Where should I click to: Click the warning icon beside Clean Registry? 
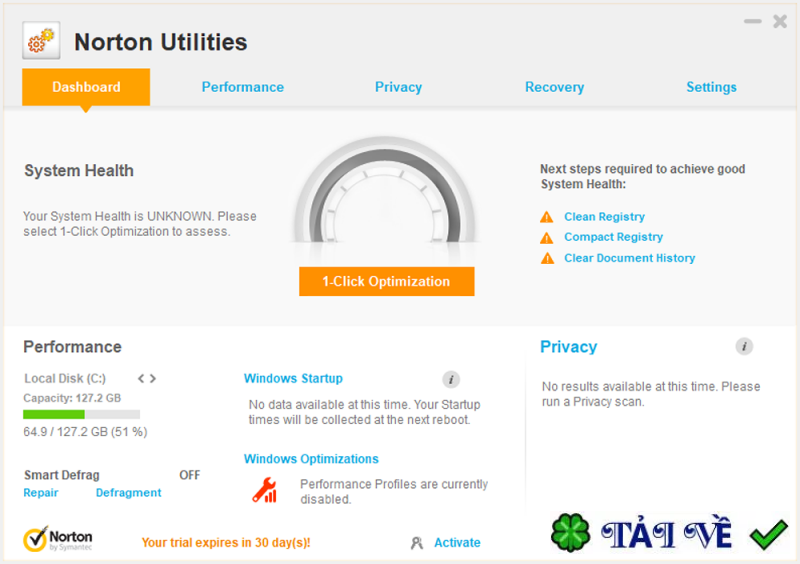[546, 217]
